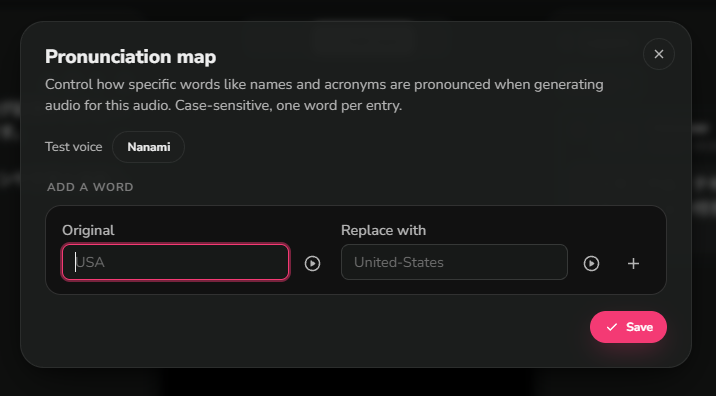Focus the Original word input field

tap(175, 262)
